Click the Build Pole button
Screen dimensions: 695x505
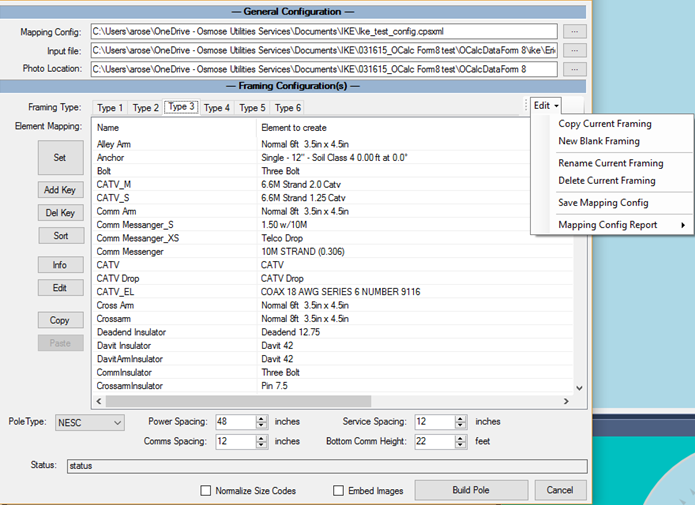tap(471, 490)
